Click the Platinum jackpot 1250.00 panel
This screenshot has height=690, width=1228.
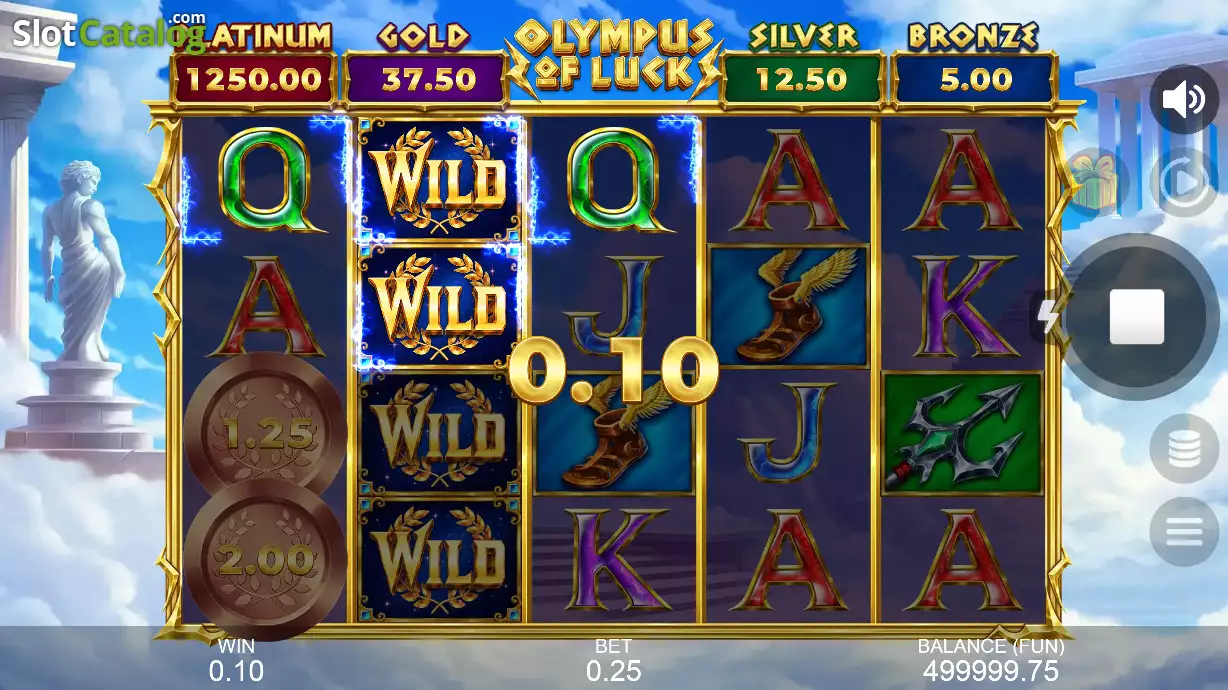click(254, 78)
